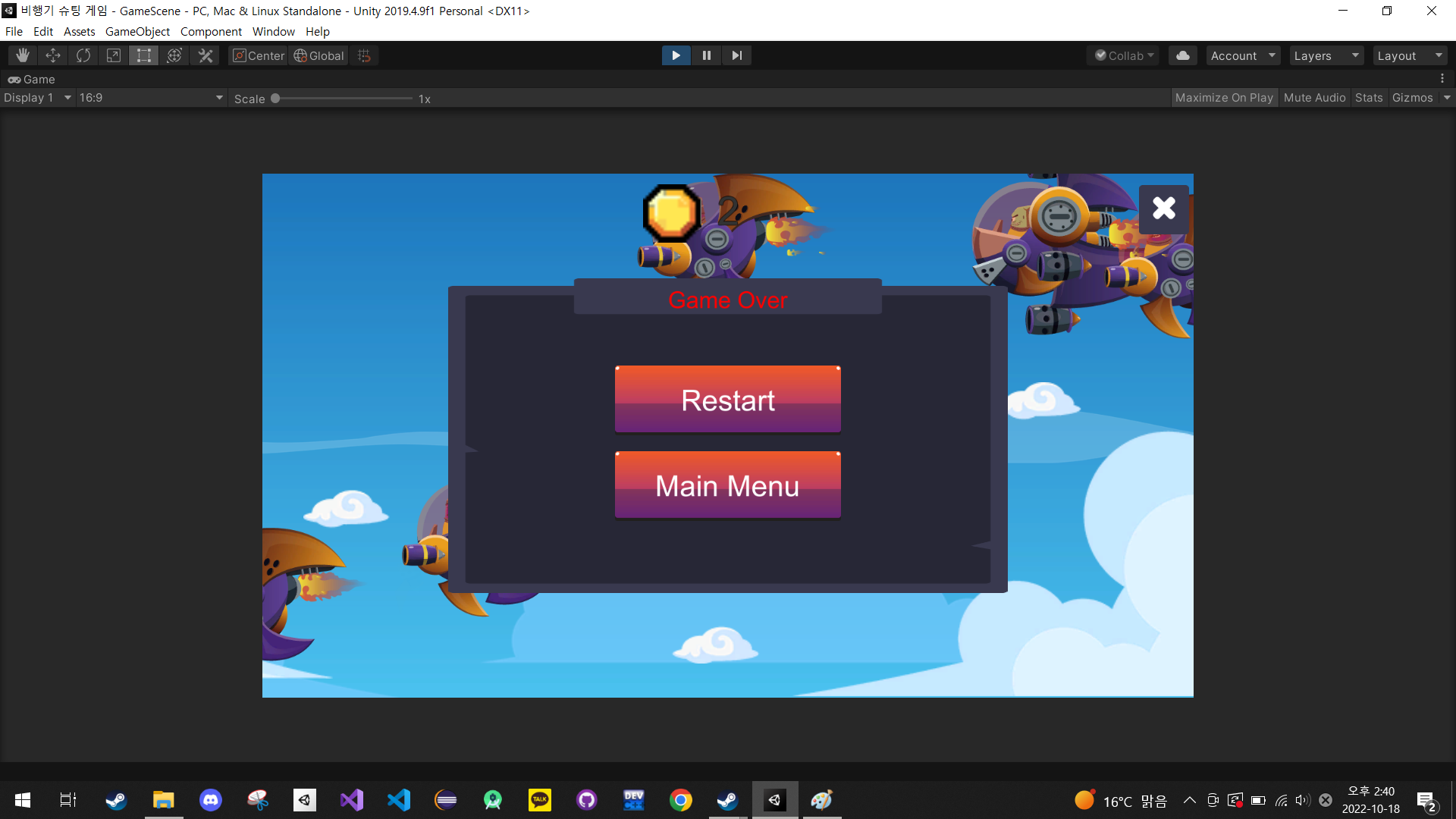Enable Mute Audio in the Game view
Image resolution: width=1456 pixels, height=819 pixels.
pos(1314,97)
